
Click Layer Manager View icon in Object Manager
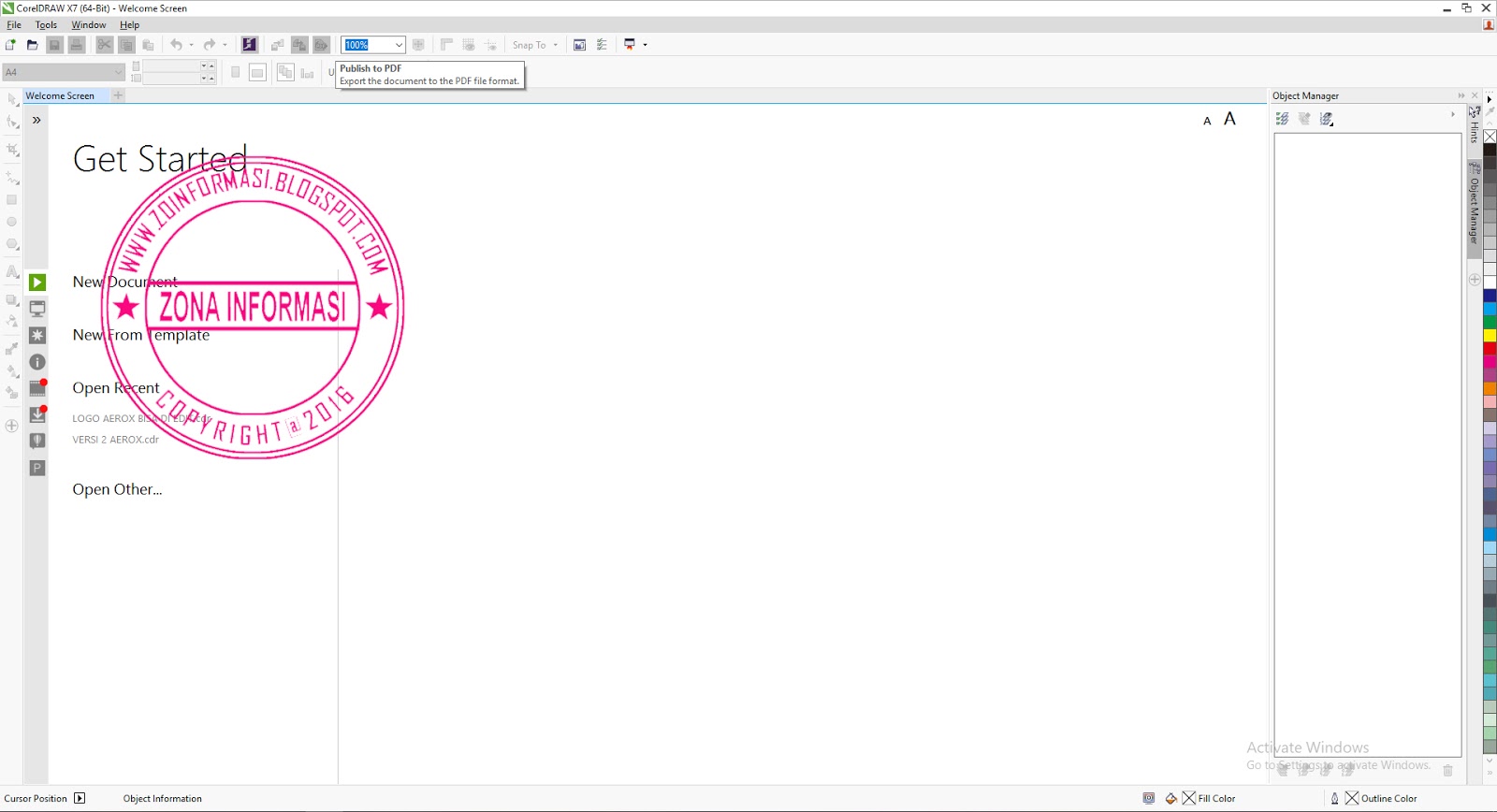pos(1327,119)
